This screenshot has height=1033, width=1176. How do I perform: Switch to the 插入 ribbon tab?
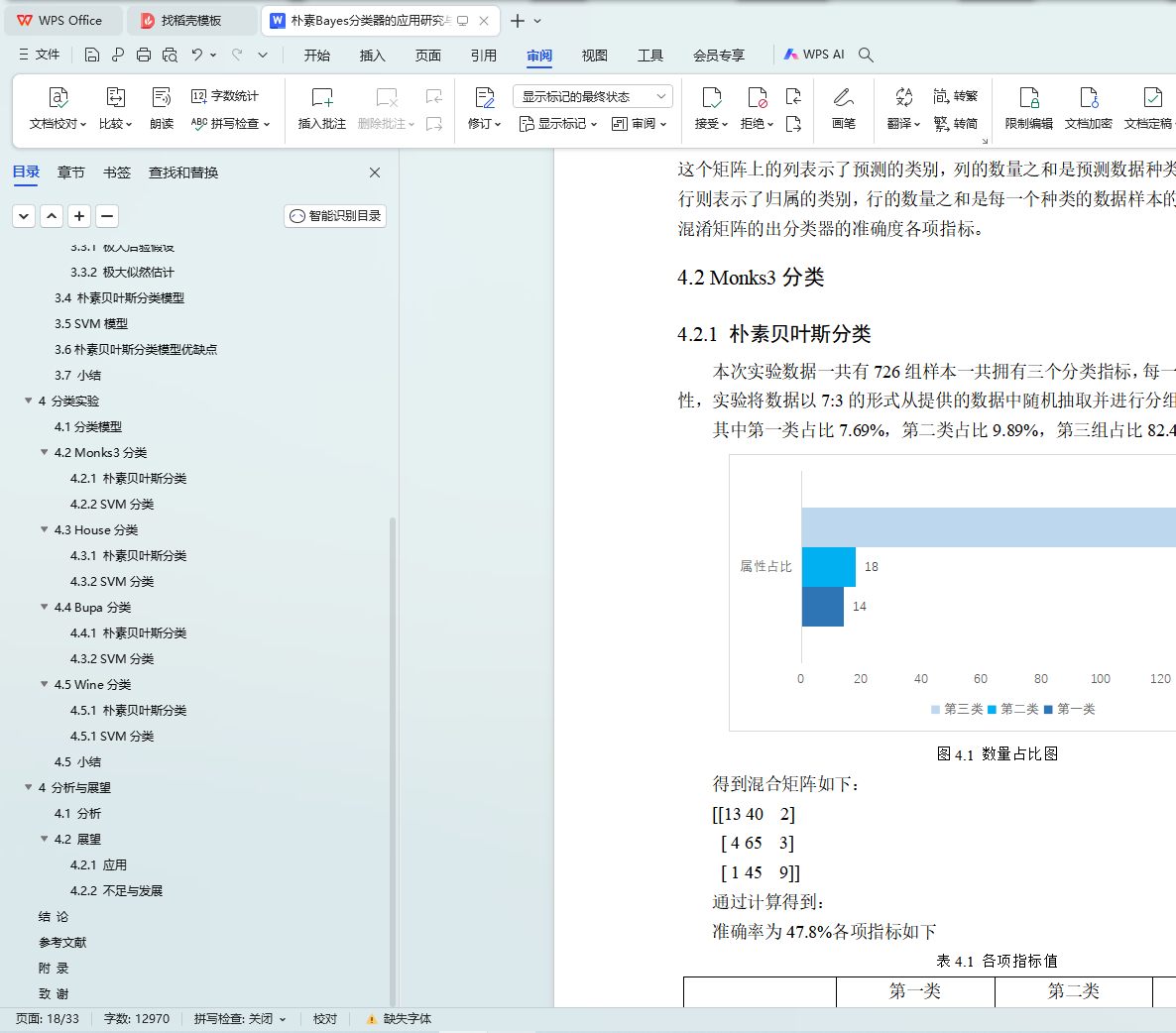coord(373,56)
